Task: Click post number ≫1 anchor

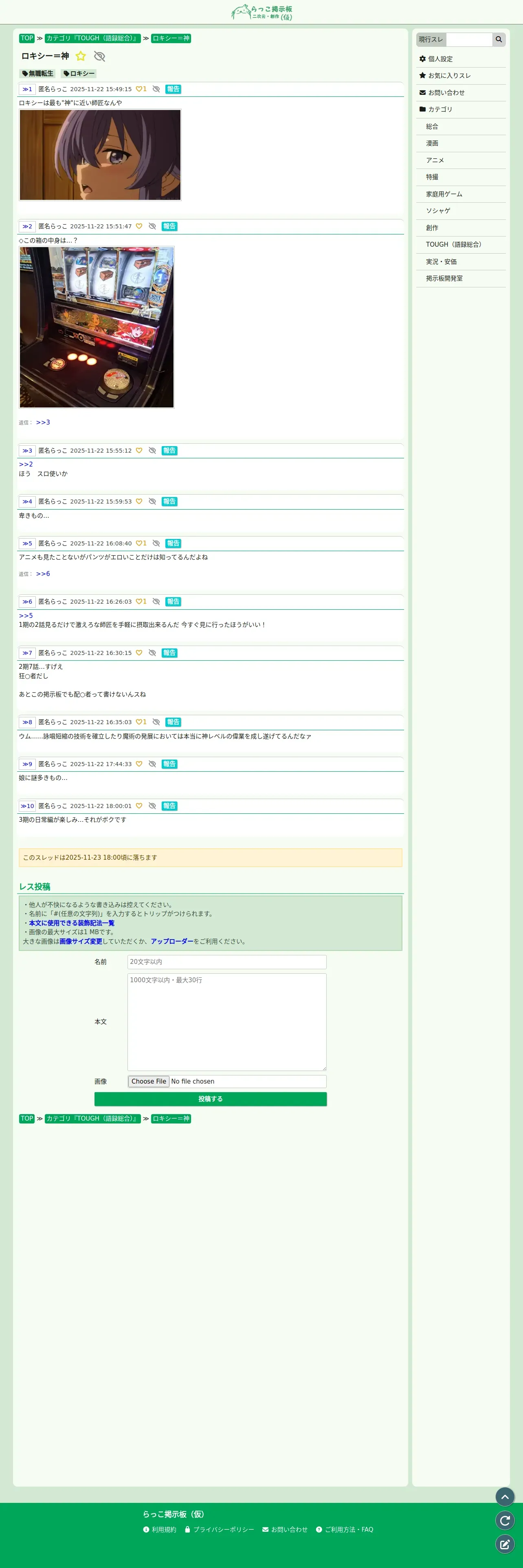Action: coord(27,89)
